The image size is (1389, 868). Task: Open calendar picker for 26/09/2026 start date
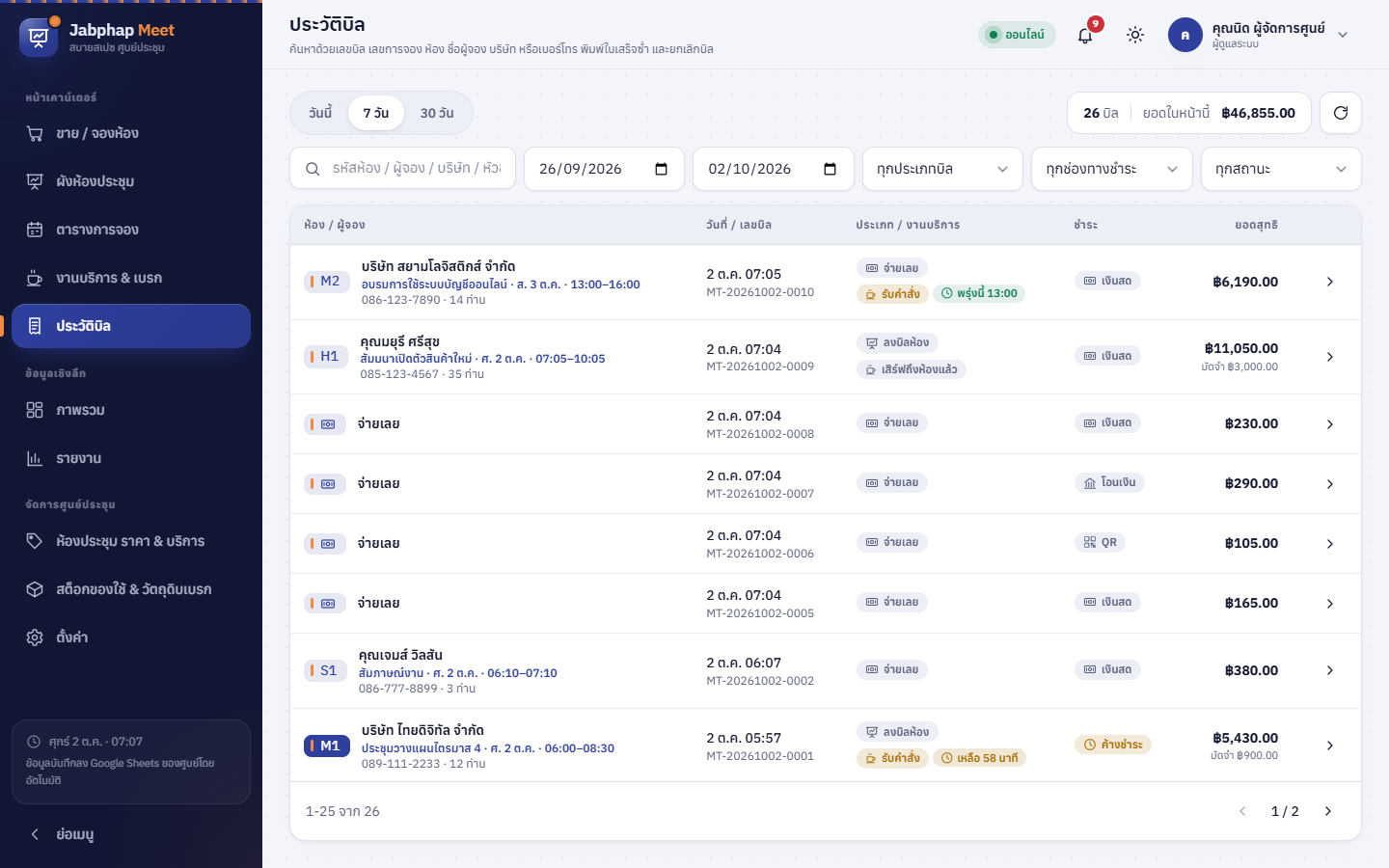(x=662, y=169)
